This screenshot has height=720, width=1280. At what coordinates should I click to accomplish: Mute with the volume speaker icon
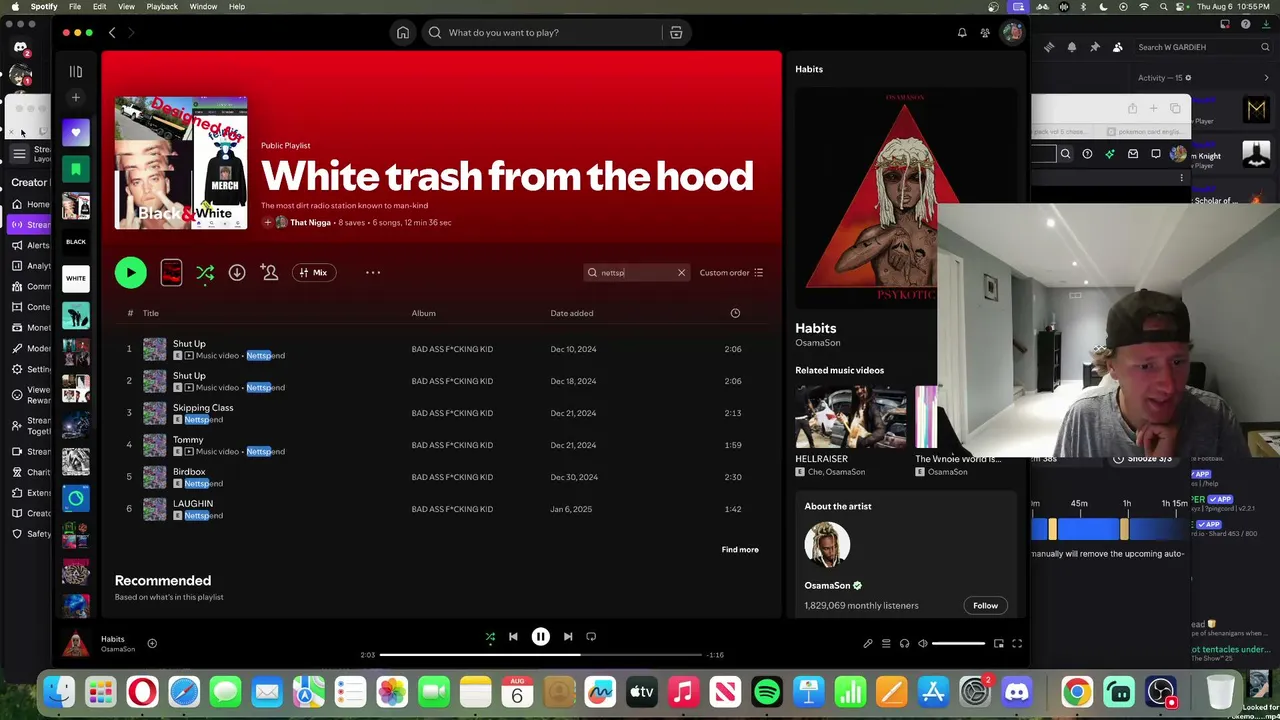click(x=922, y=644)
